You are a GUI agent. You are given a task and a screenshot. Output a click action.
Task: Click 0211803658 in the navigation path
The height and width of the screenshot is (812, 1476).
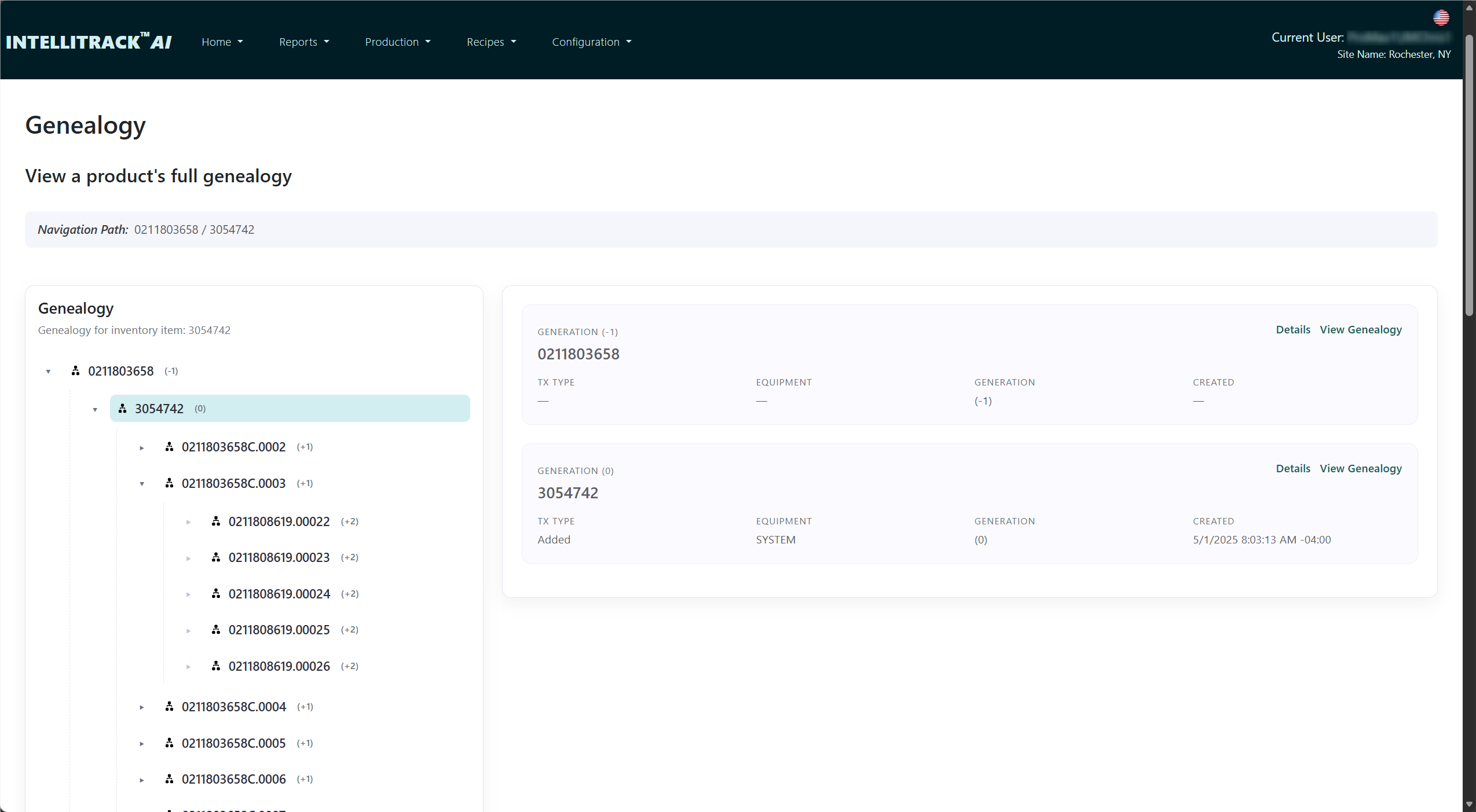click(x=166, y=229)
